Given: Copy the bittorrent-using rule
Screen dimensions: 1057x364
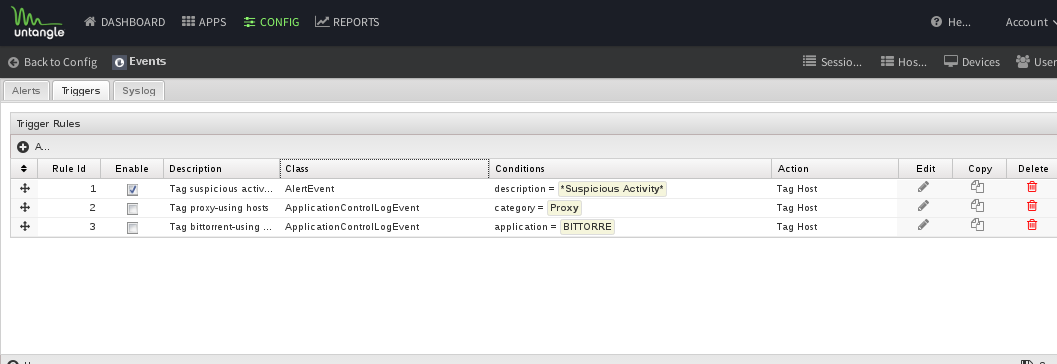Looking at the screenshot, I should (977, 225).
